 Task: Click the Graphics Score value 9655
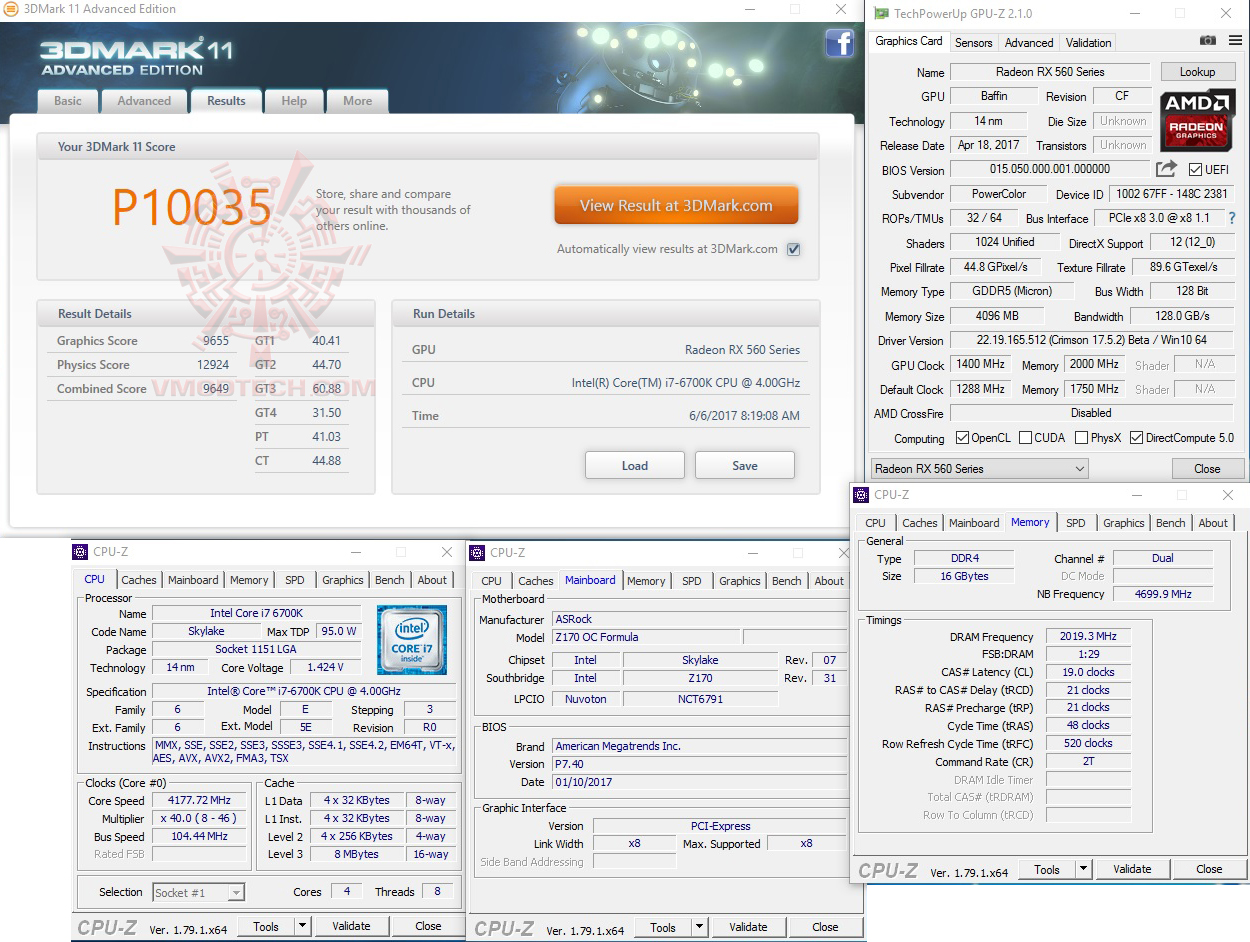pyautogui.click(x=216, y=341)
